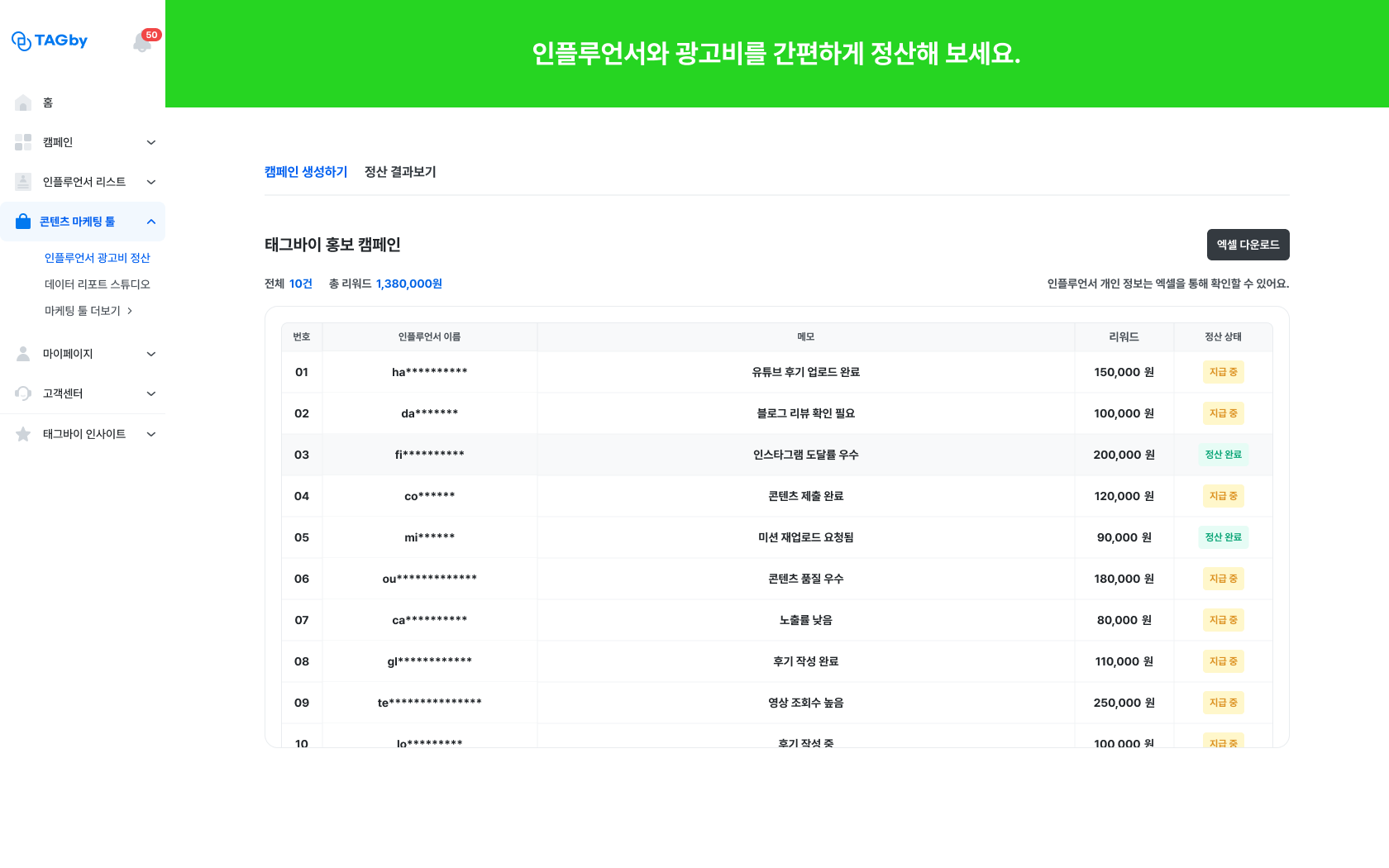
Task: Open 마케팅 툴 더보기 link
Action: click(x=88, y=311)
